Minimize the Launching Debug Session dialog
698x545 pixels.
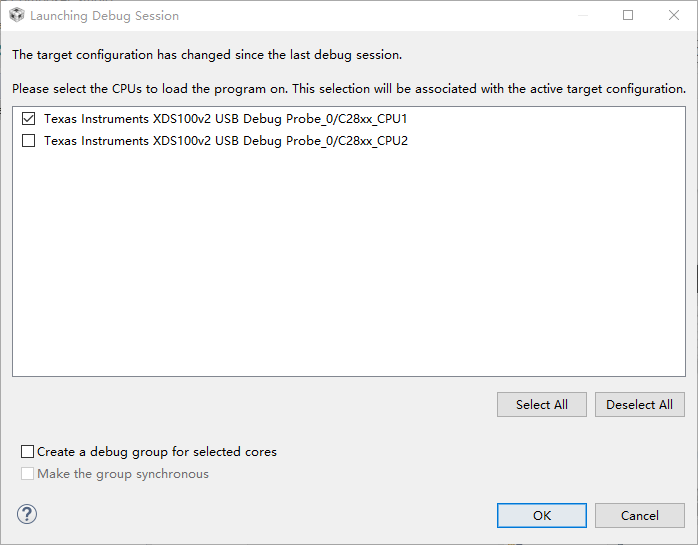pyautogui.click(x=582, y=16)
